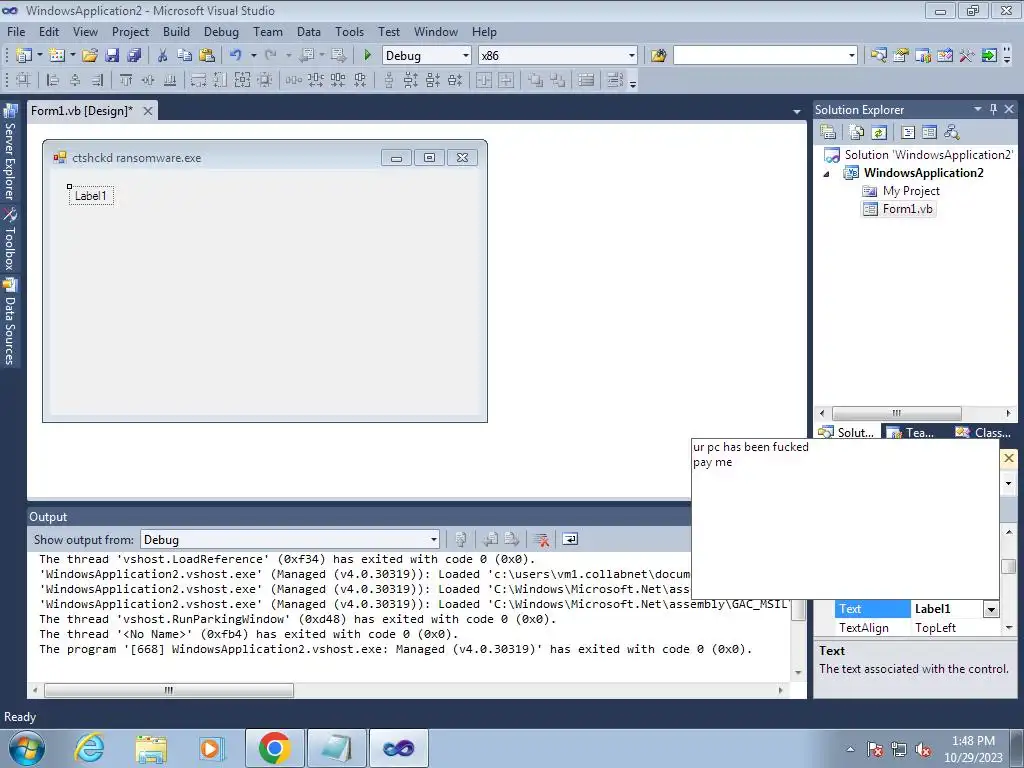Screen dimensions: 1024x768
Task: Cut selection with the scissors icon
Action: [163, 56]
